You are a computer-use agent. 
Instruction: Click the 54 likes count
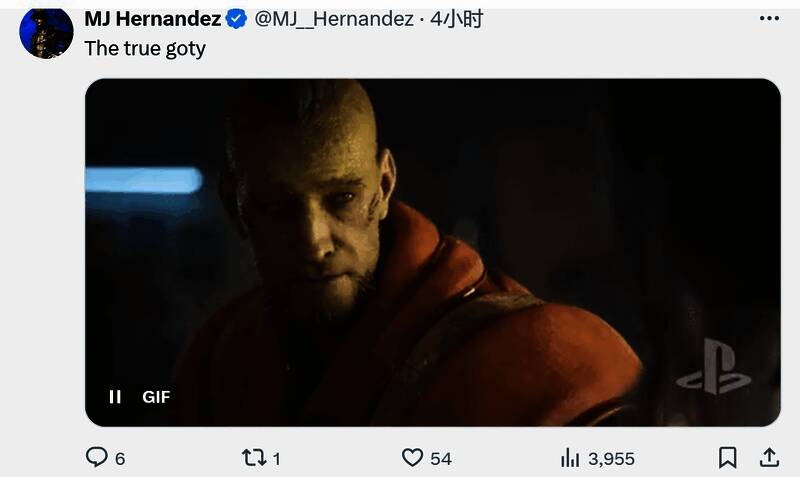pos(440,459)
